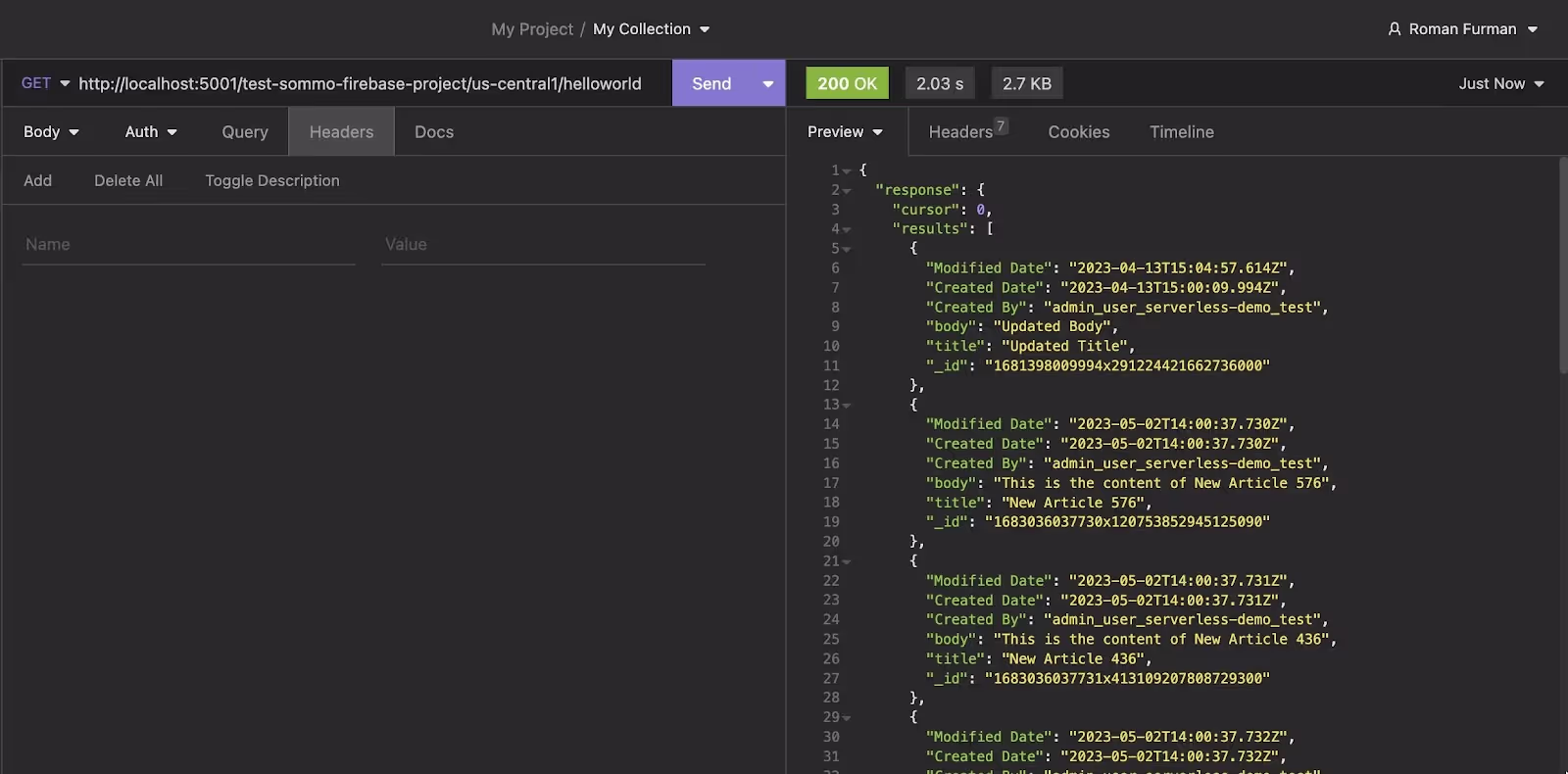1568x774 pixels.
Task: Click Created Date value on line 7
Action: (x=1170, y=287)
